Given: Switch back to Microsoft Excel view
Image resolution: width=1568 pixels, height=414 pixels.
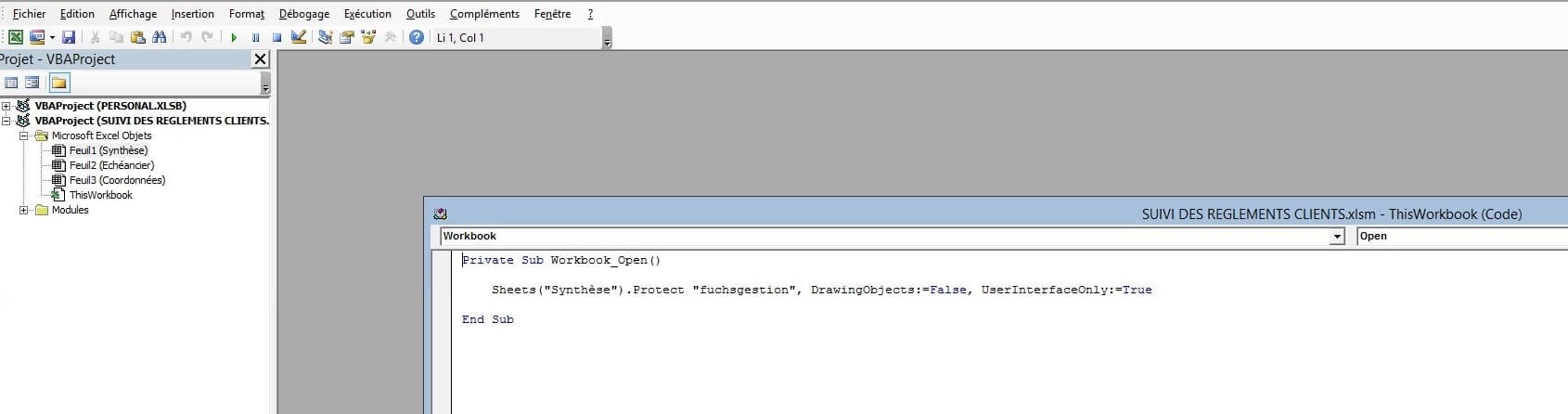Looking at the screenshot, I should [16, 37].
